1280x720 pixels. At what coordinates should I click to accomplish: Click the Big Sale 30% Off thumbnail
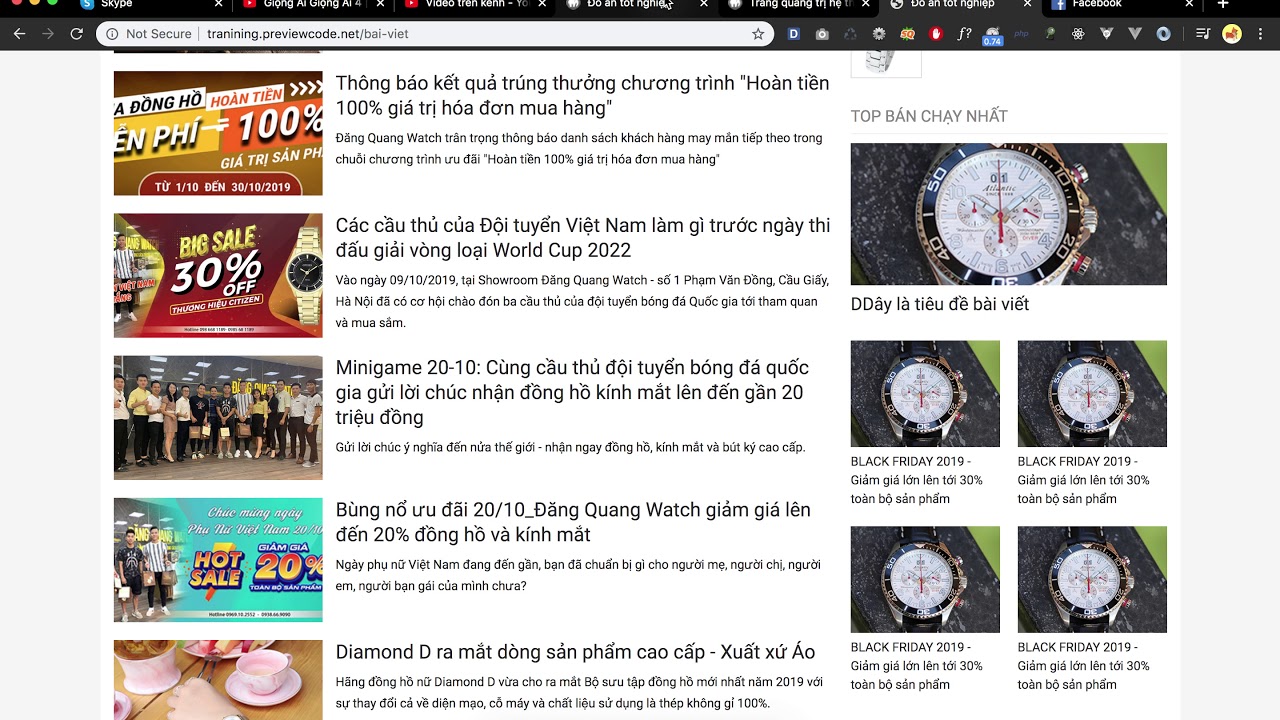point(218,275)
